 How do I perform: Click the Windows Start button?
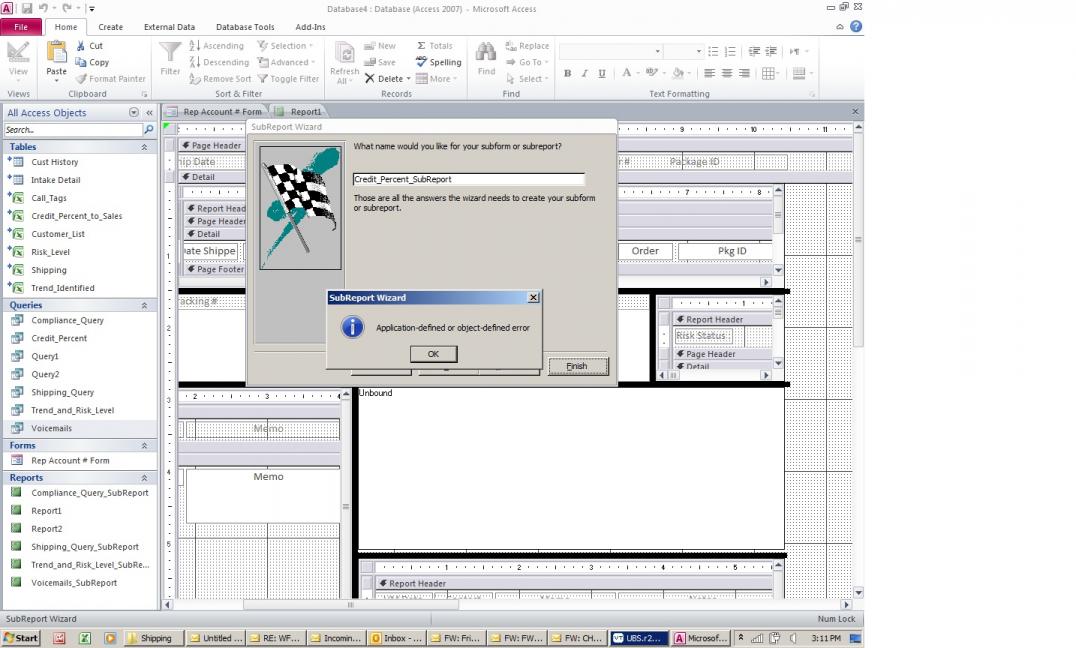(21, 638)
